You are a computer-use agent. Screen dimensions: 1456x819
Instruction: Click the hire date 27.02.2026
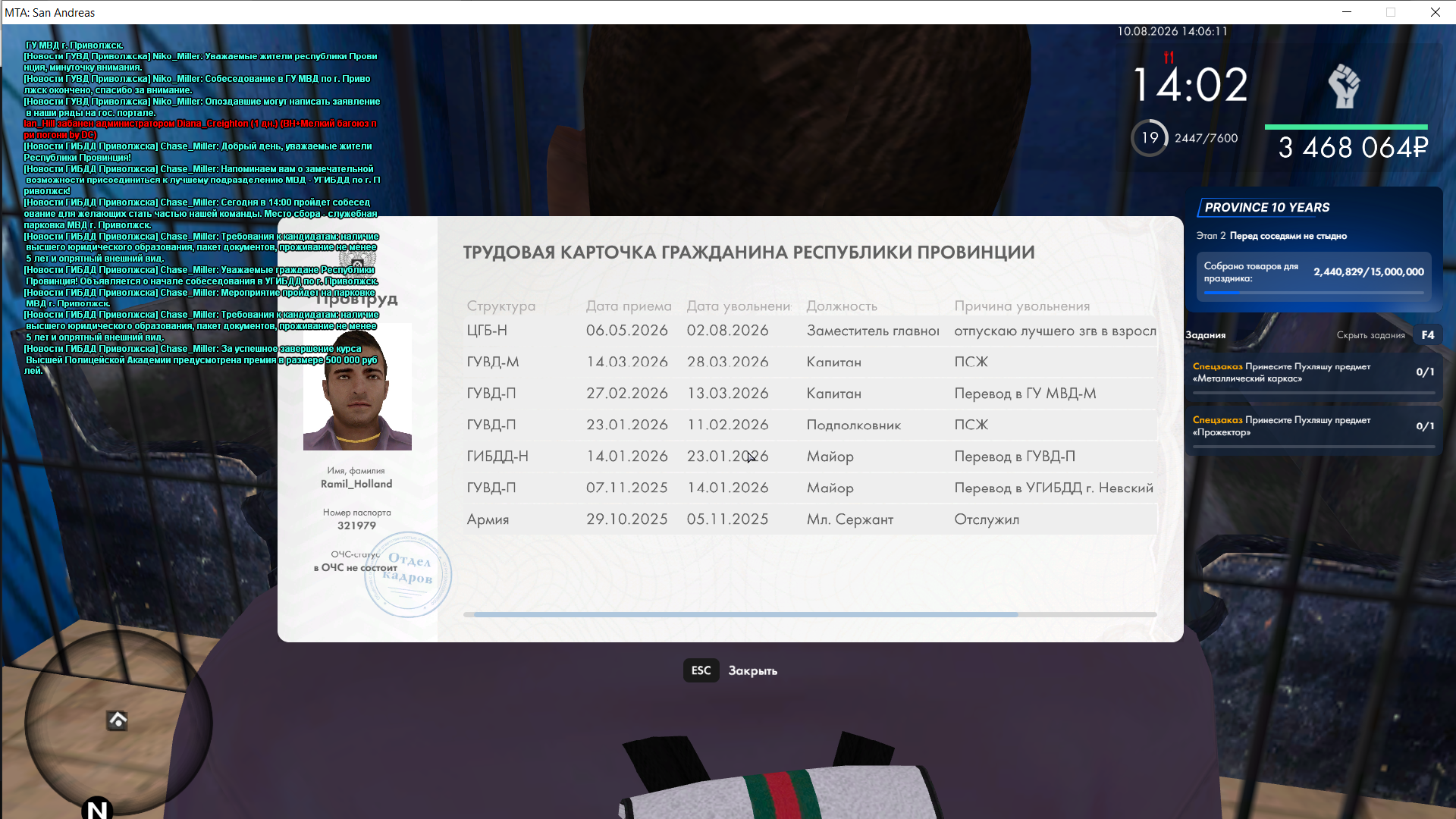point(627,394)
